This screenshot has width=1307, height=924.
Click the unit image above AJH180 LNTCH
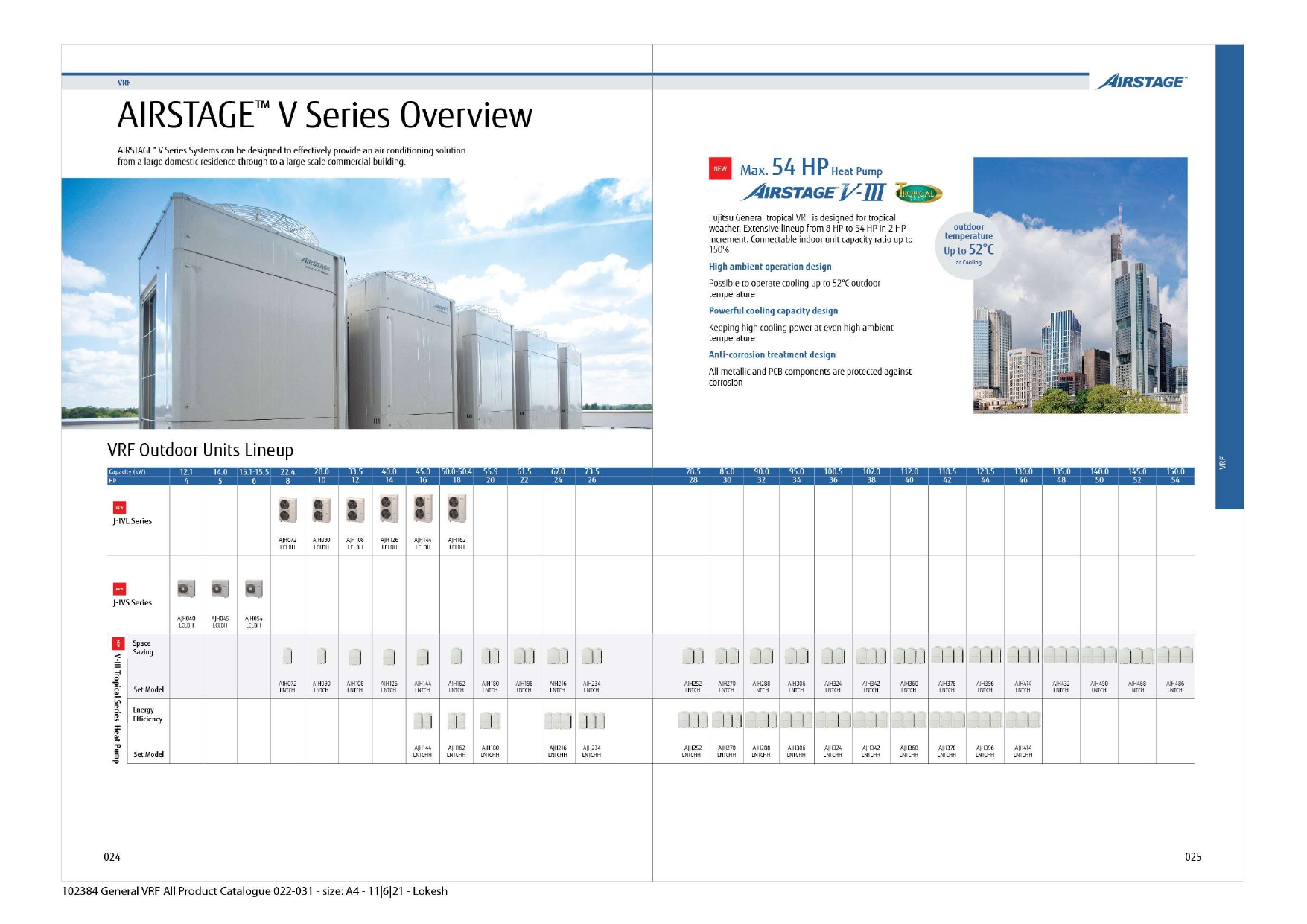pos(490,656)
